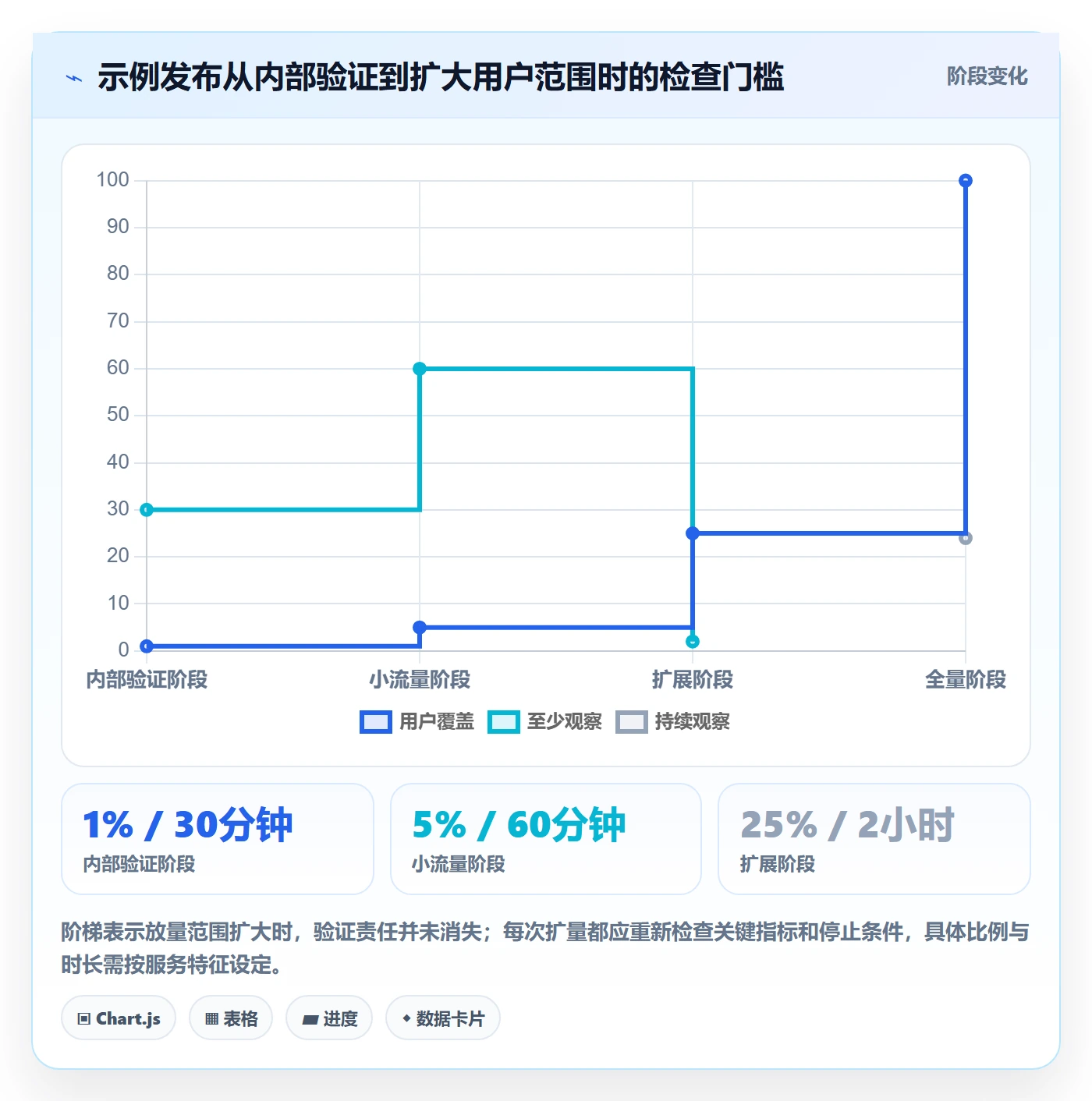Select the 进度 tag chip
This screenshot has width=1092, height=1101.
[x=329, y=1018]
